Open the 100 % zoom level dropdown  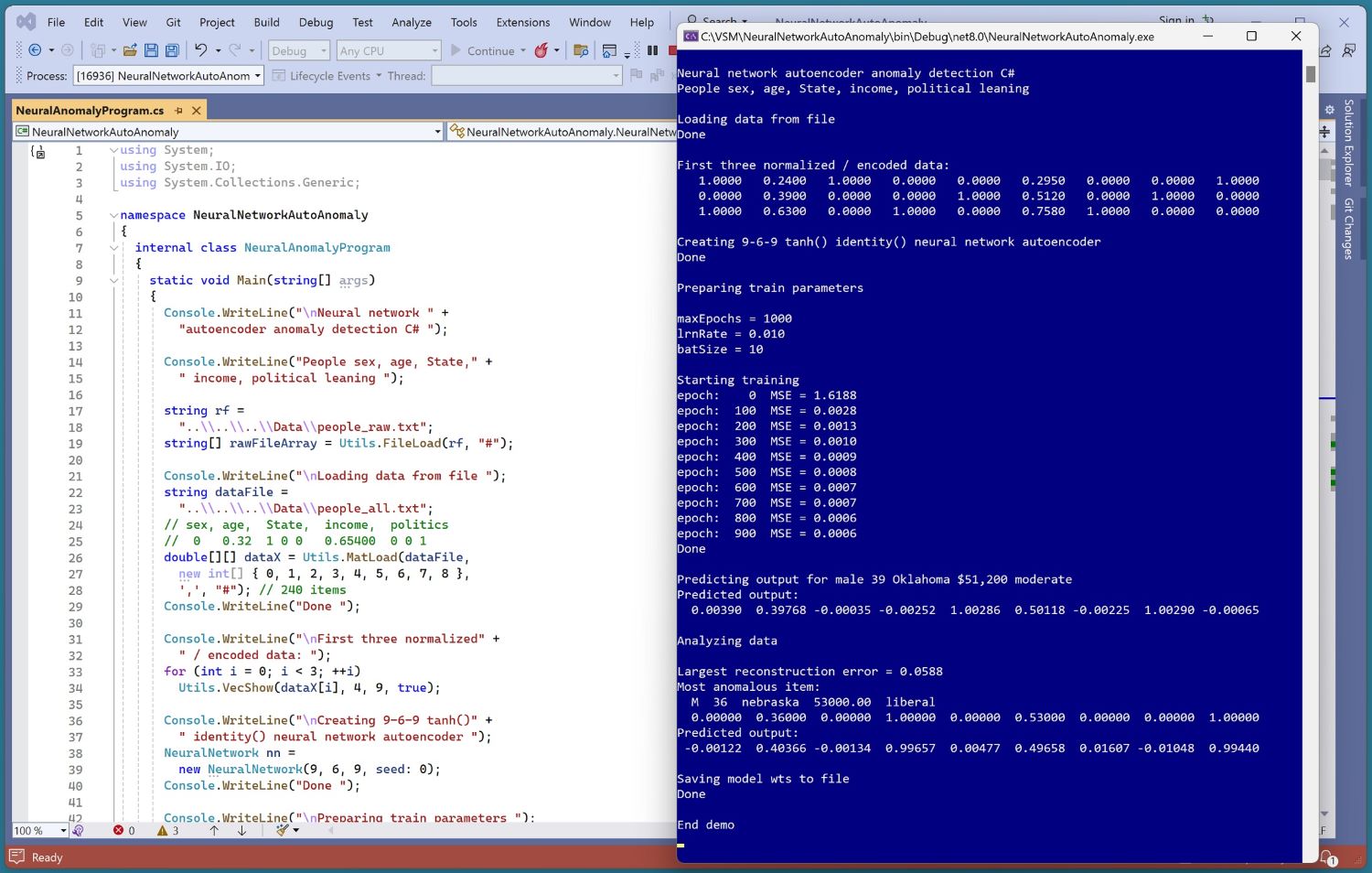point(63,831)
